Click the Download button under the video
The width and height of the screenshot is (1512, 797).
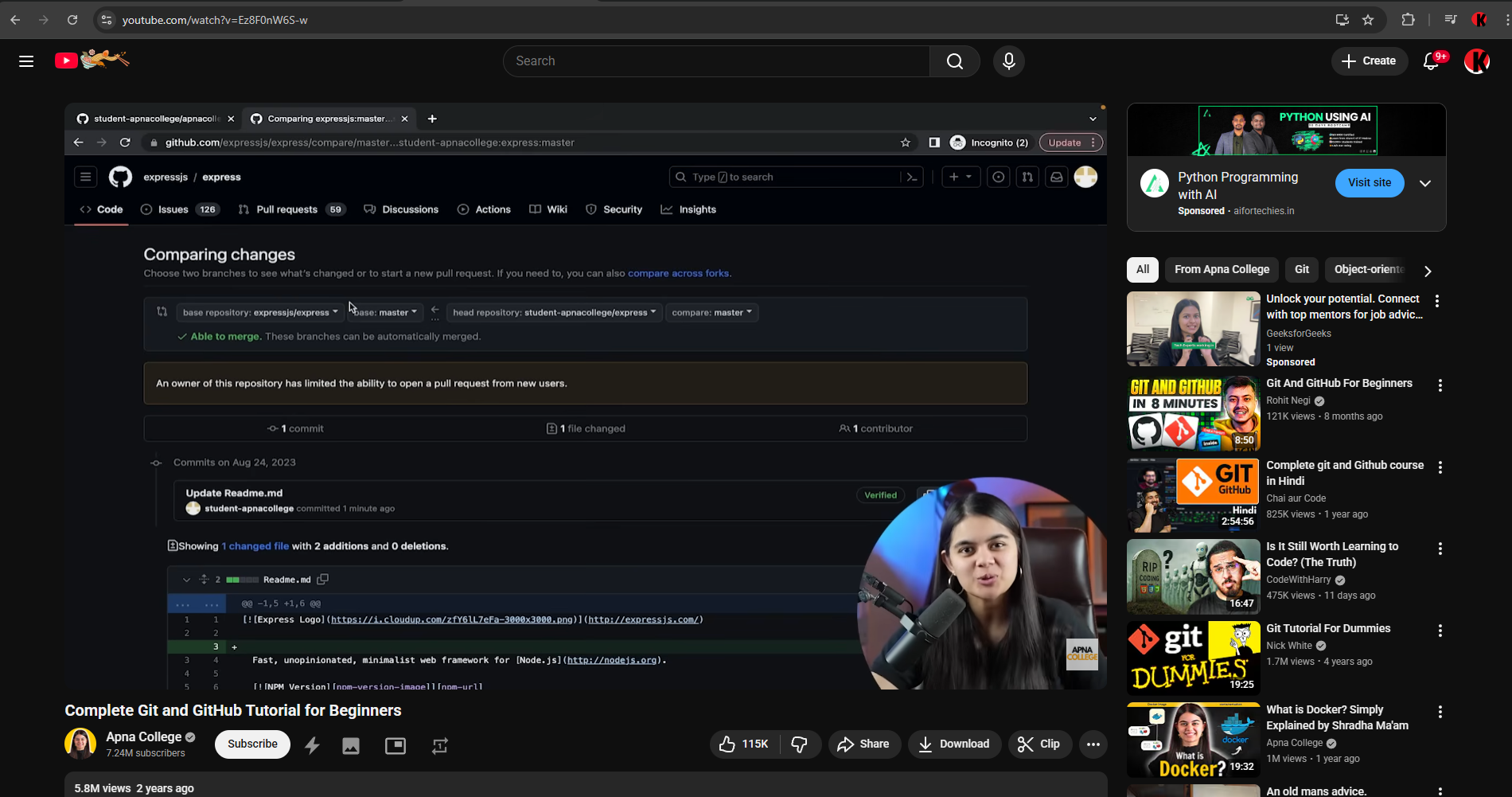click(x=954, y=744)
